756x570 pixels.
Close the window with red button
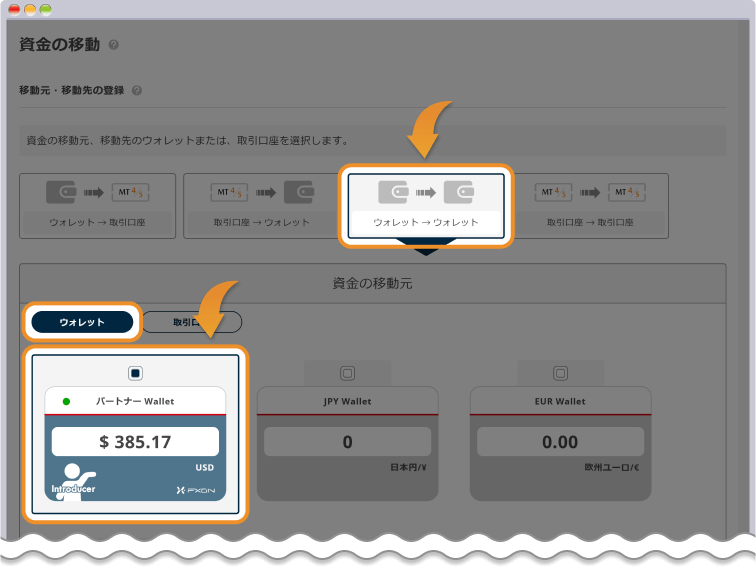coord(14,10)
